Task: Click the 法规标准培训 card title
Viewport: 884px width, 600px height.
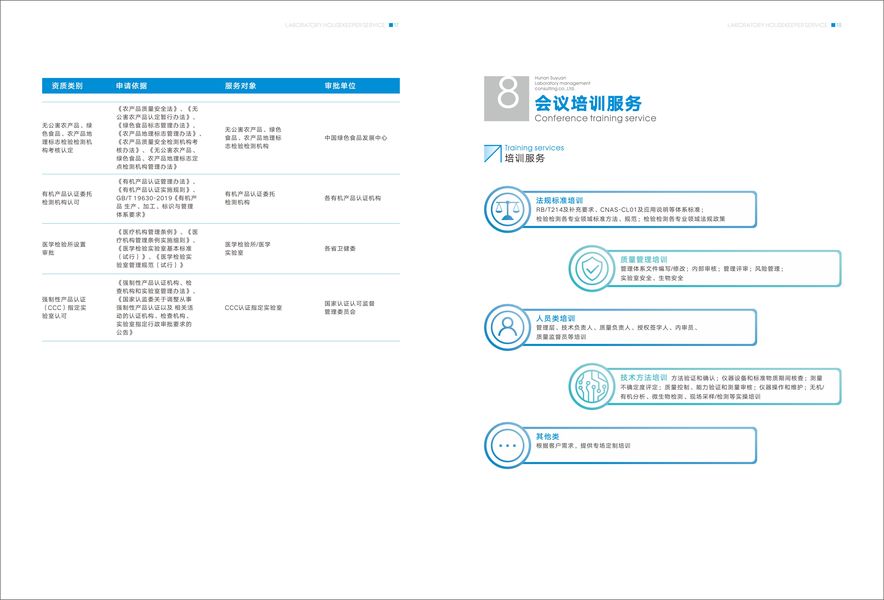Action: pos(559,200)
